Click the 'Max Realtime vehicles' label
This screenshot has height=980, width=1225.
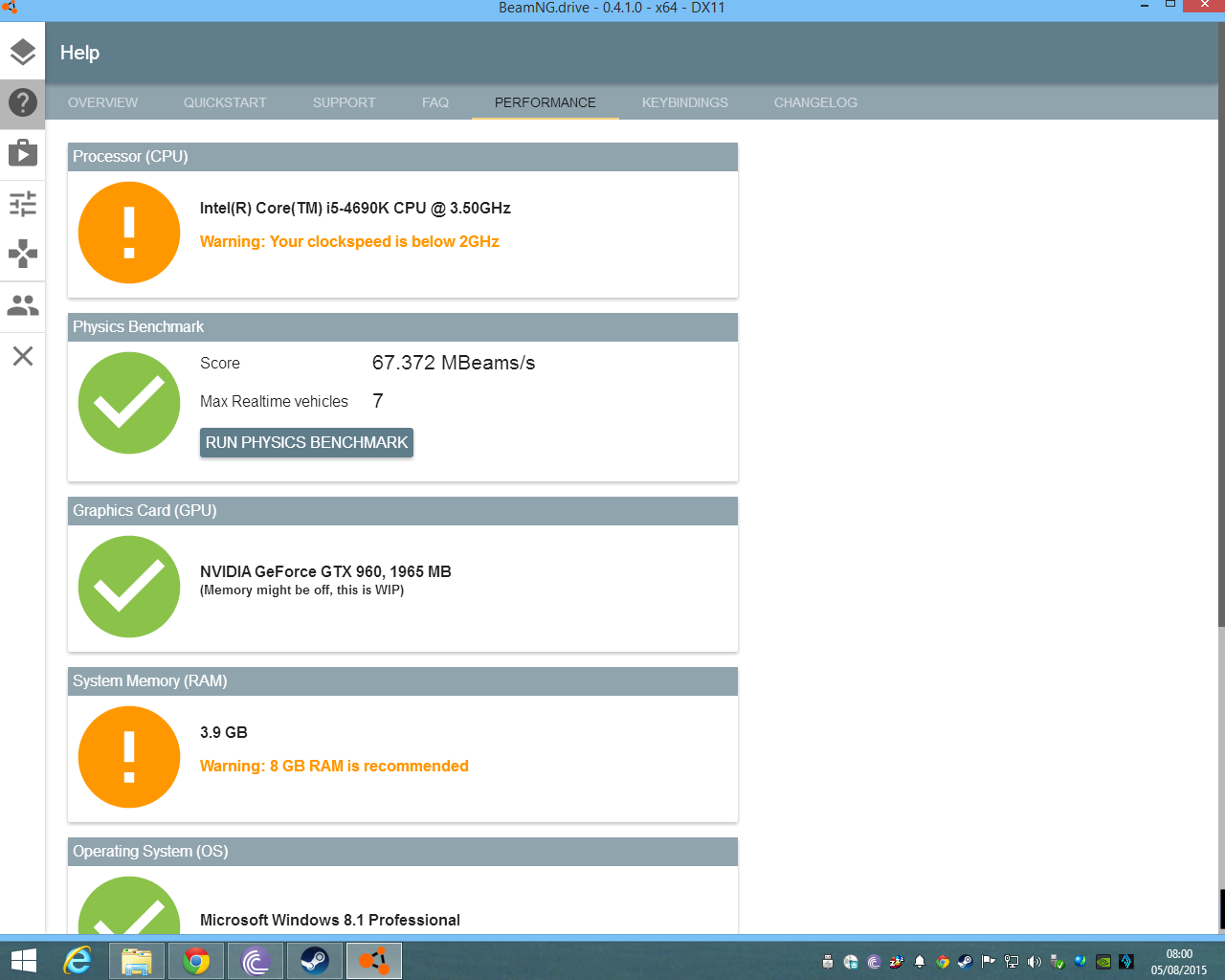[274, 401]
